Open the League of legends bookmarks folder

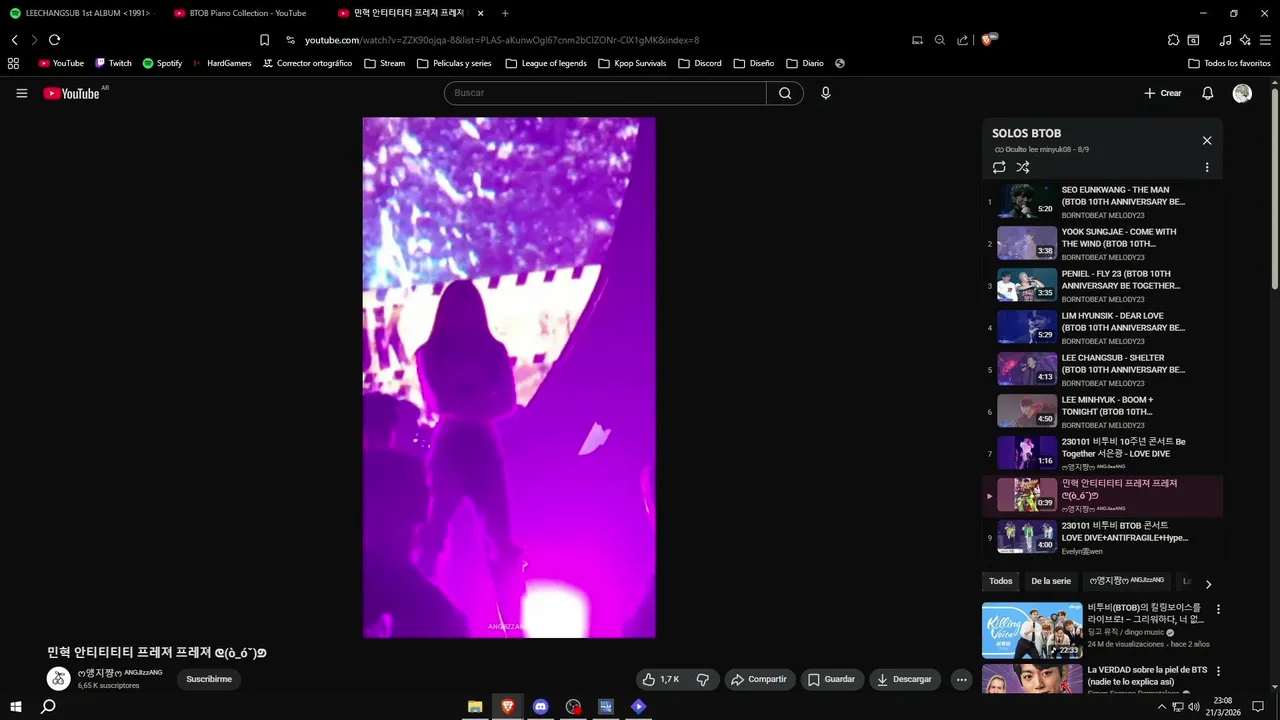[x=546, y=63]
